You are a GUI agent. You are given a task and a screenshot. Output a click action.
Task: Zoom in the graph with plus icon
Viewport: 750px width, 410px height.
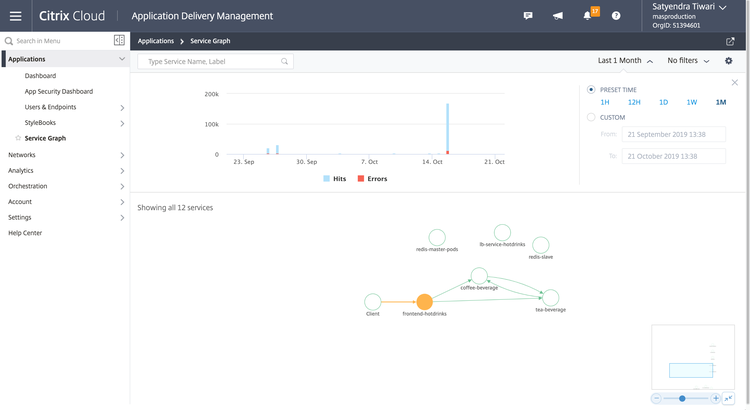(716, 399)
